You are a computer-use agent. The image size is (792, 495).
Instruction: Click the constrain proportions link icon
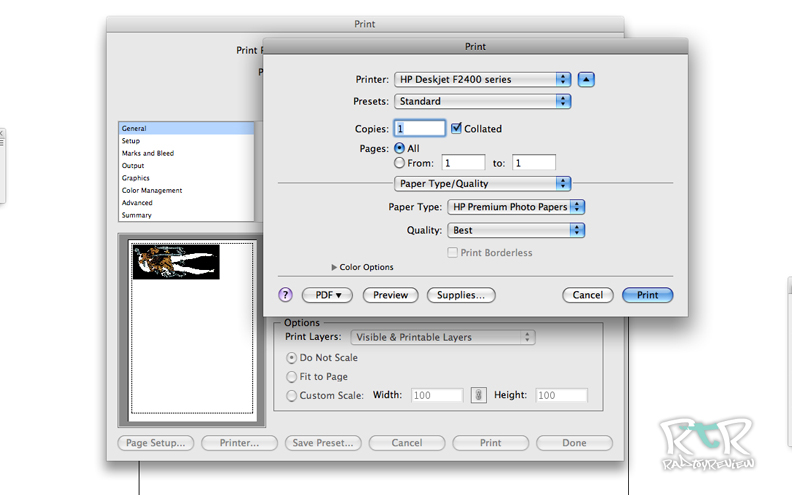coord(479,395)
